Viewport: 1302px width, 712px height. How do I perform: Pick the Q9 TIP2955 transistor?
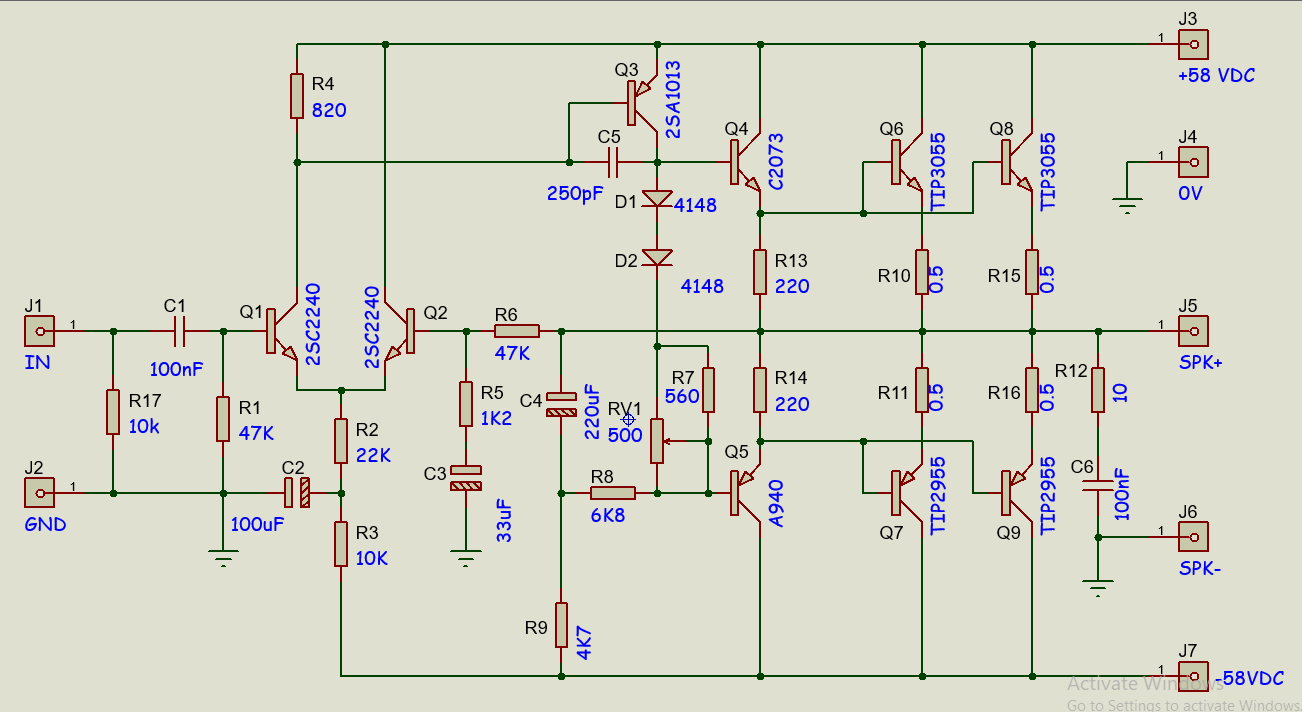pyautogui.click(x=1015, y=490)
